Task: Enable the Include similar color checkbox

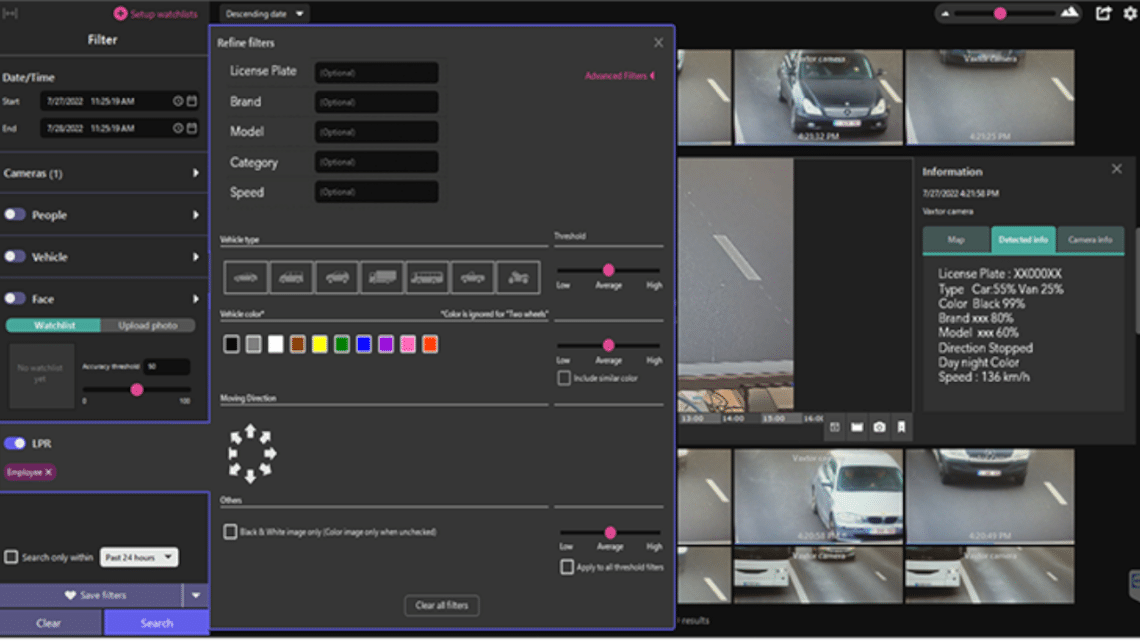Action: [x=566, y=377]
